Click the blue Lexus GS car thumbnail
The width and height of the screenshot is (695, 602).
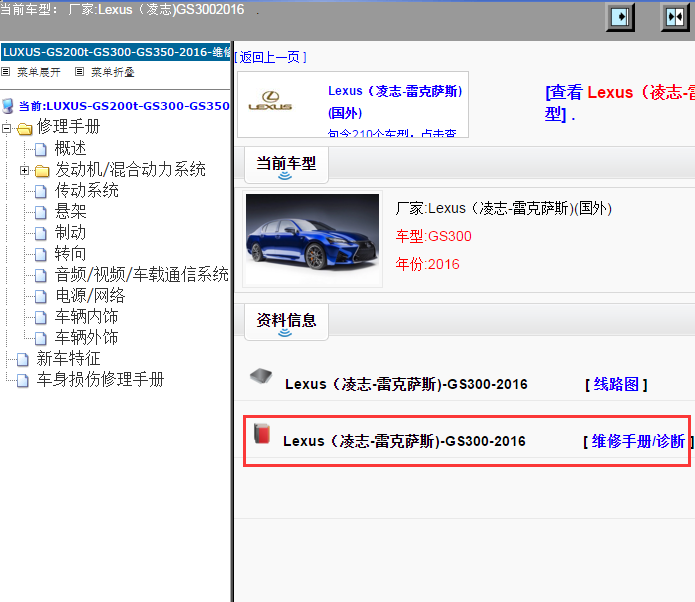[x=312, y=239]
